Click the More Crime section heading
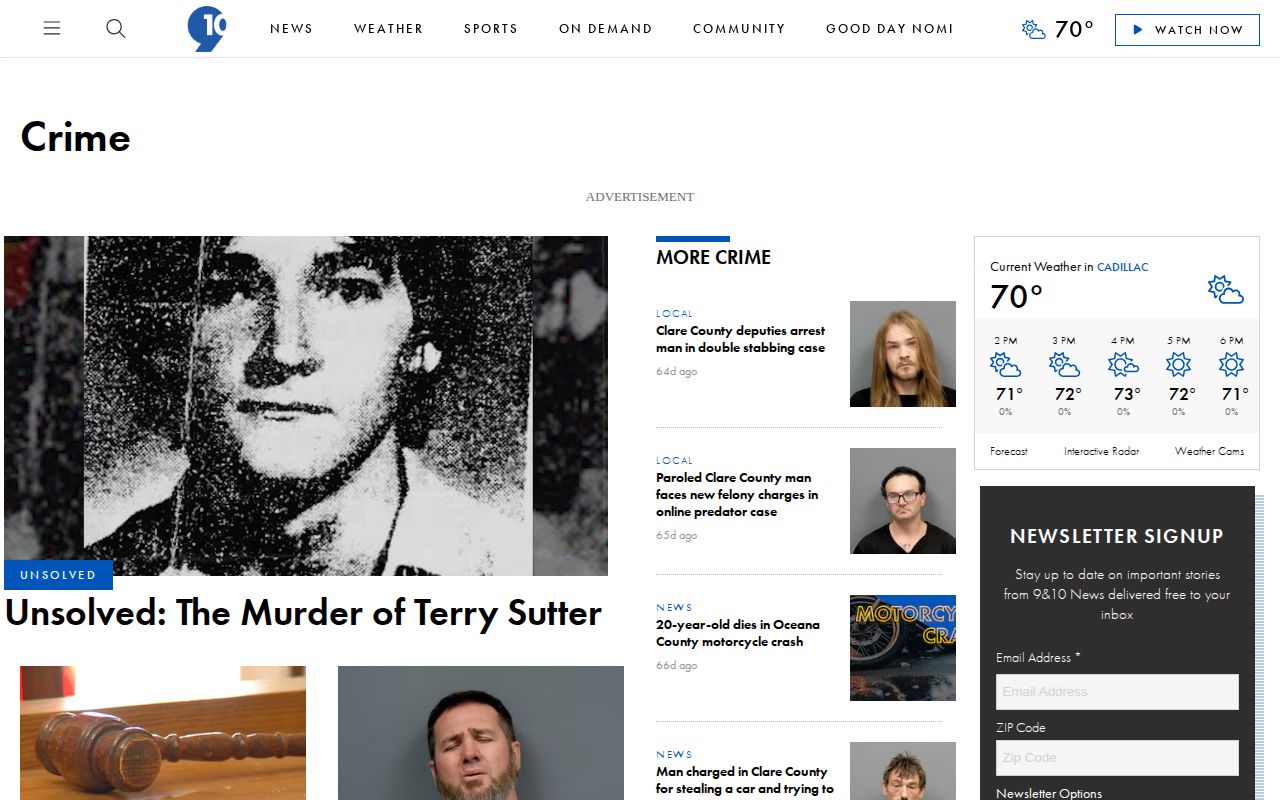This screenshot has height=800, width=1280. [714, 257]
